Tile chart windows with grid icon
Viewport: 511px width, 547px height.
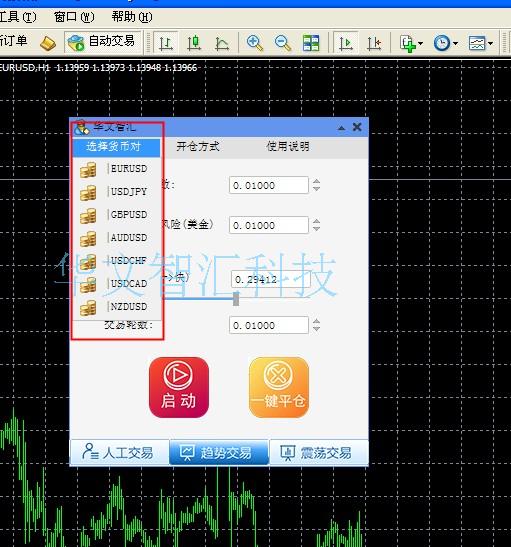pyautogui.click(x=310, y=43)
